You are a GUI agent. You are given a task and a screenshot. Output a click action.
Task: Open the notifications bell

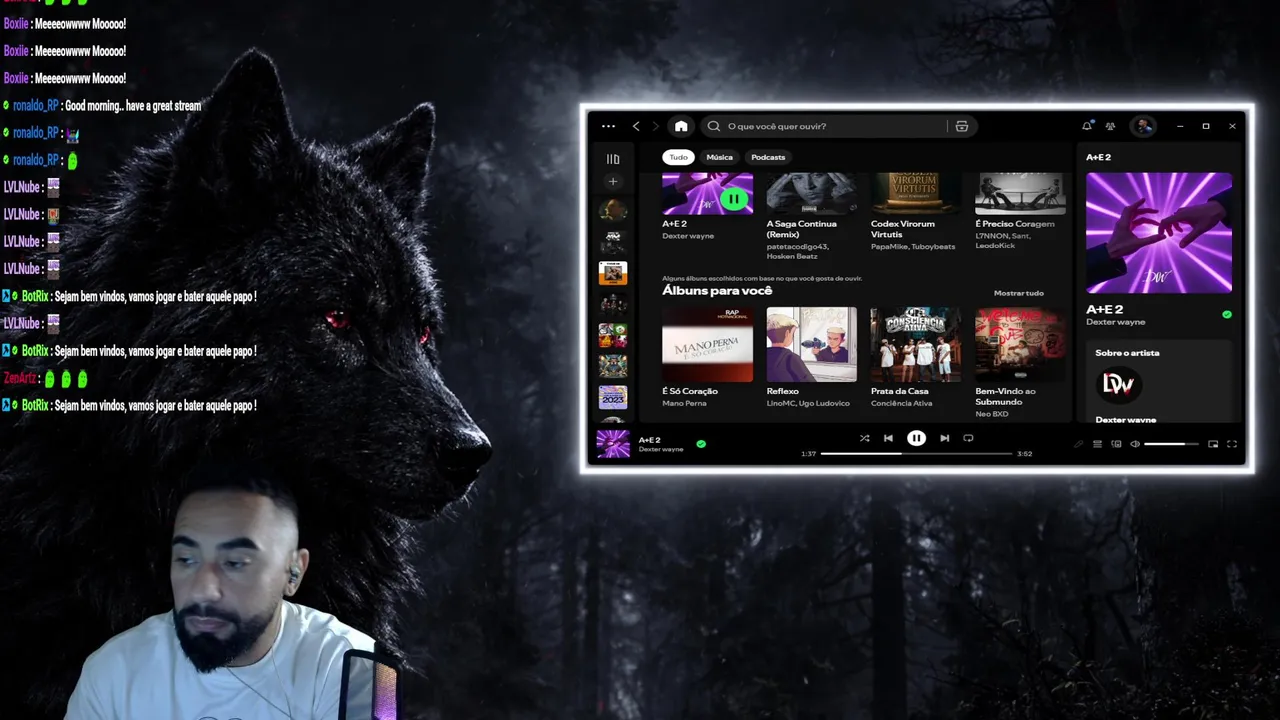(1087, 126)
